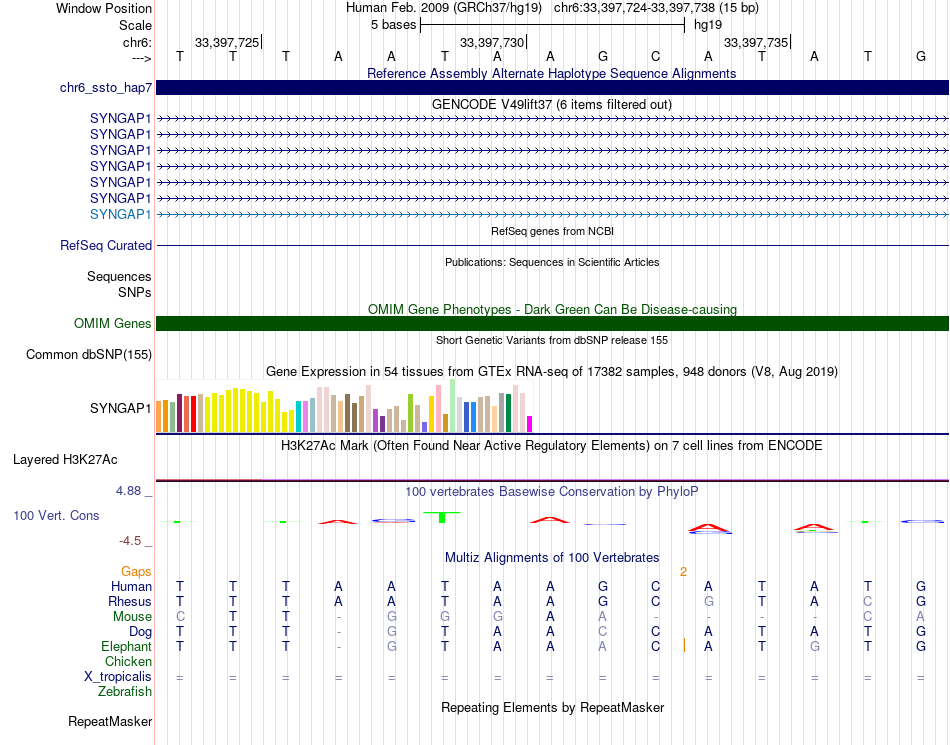The image size is (950, 745).
Task: Click the orange '2' gap count
Action: [683, 572]
